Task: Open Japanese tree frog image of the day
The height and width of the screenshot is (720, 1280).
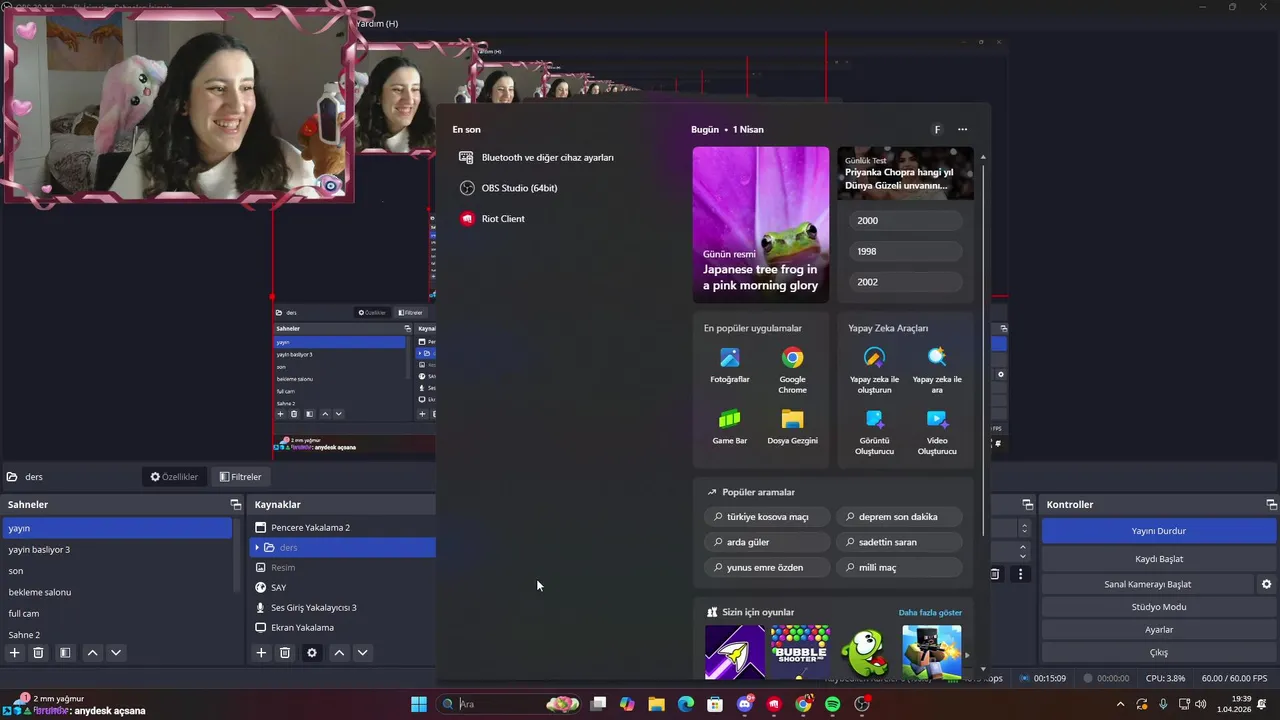Action: coord(761,225)
